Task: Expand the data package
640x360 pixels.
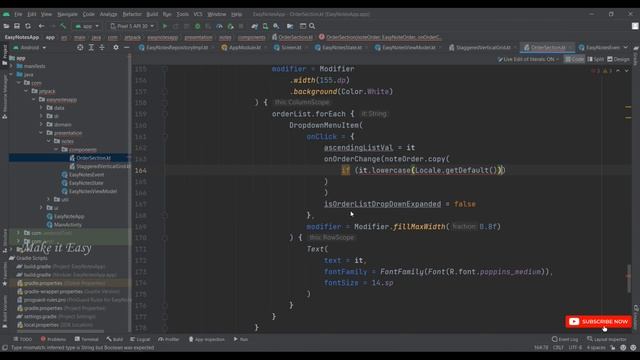Action: click(x=41, y=108)
